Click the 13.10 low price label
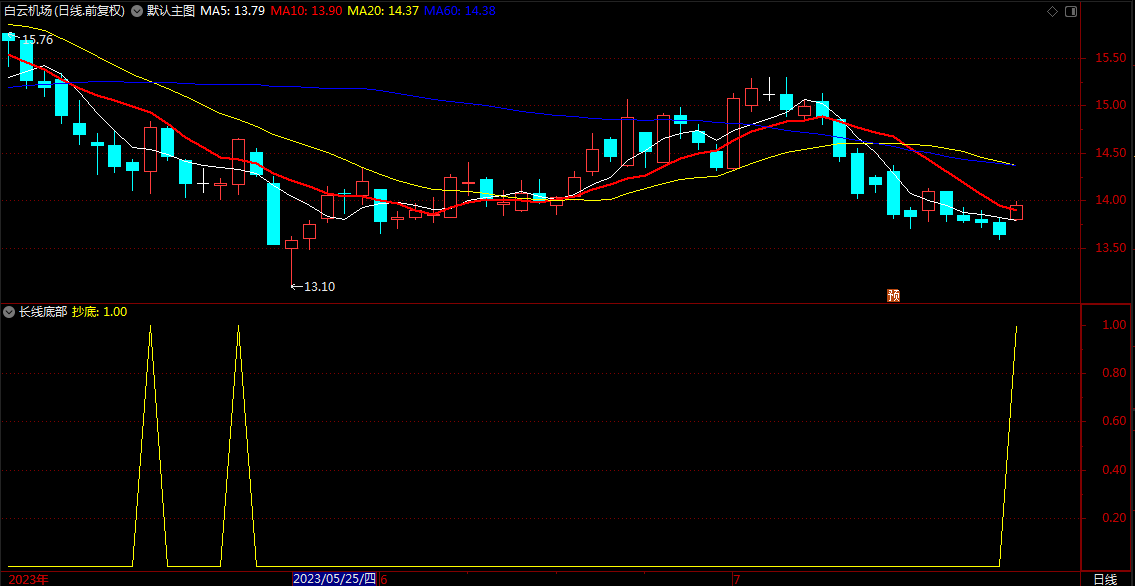 pos(319,286)
